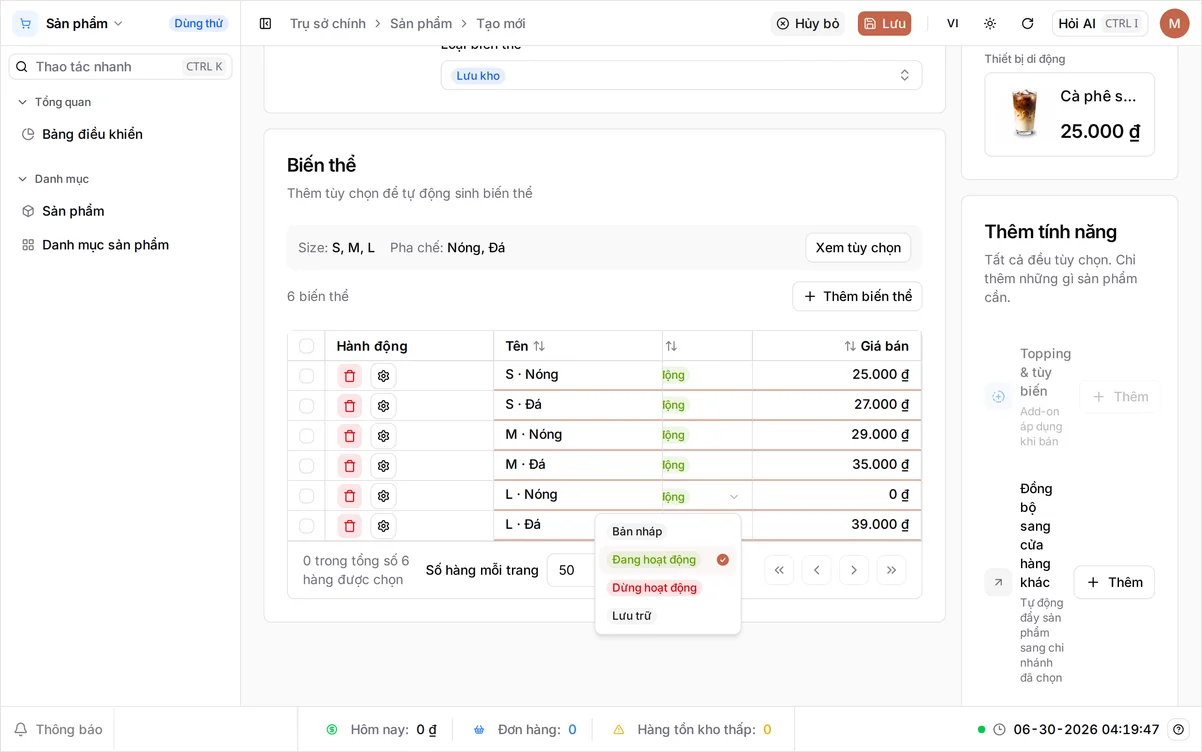Open the Hỏi AI assistant button
Viewport: 1202px width, 752px height.
(x=1100, y=23)
